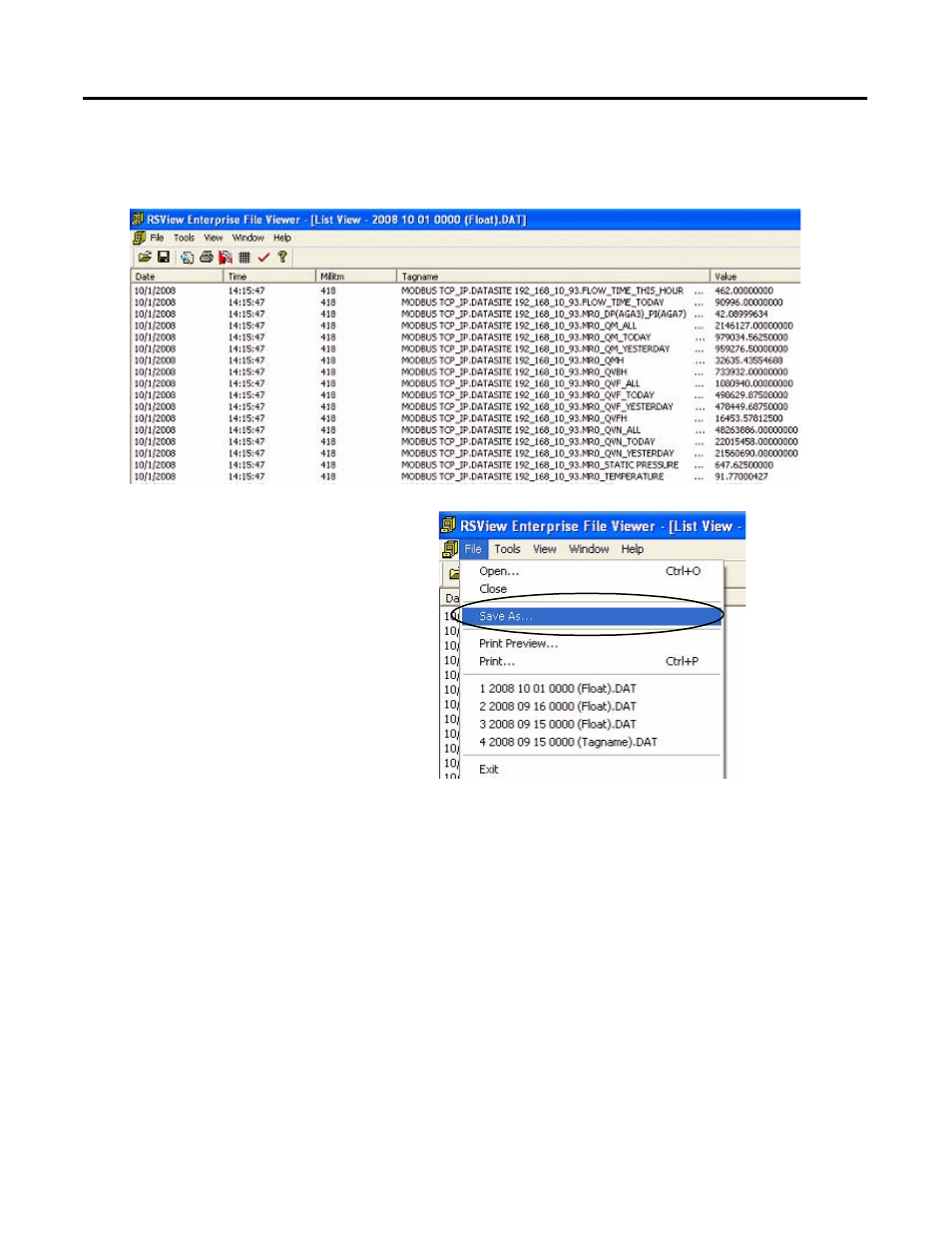This screenshot has width=952, height=1233.
Task: Open recent file 4 2008 09 15 0000 (Tagname).DAT
Action: pyautogui.click(x=591, y=743)
